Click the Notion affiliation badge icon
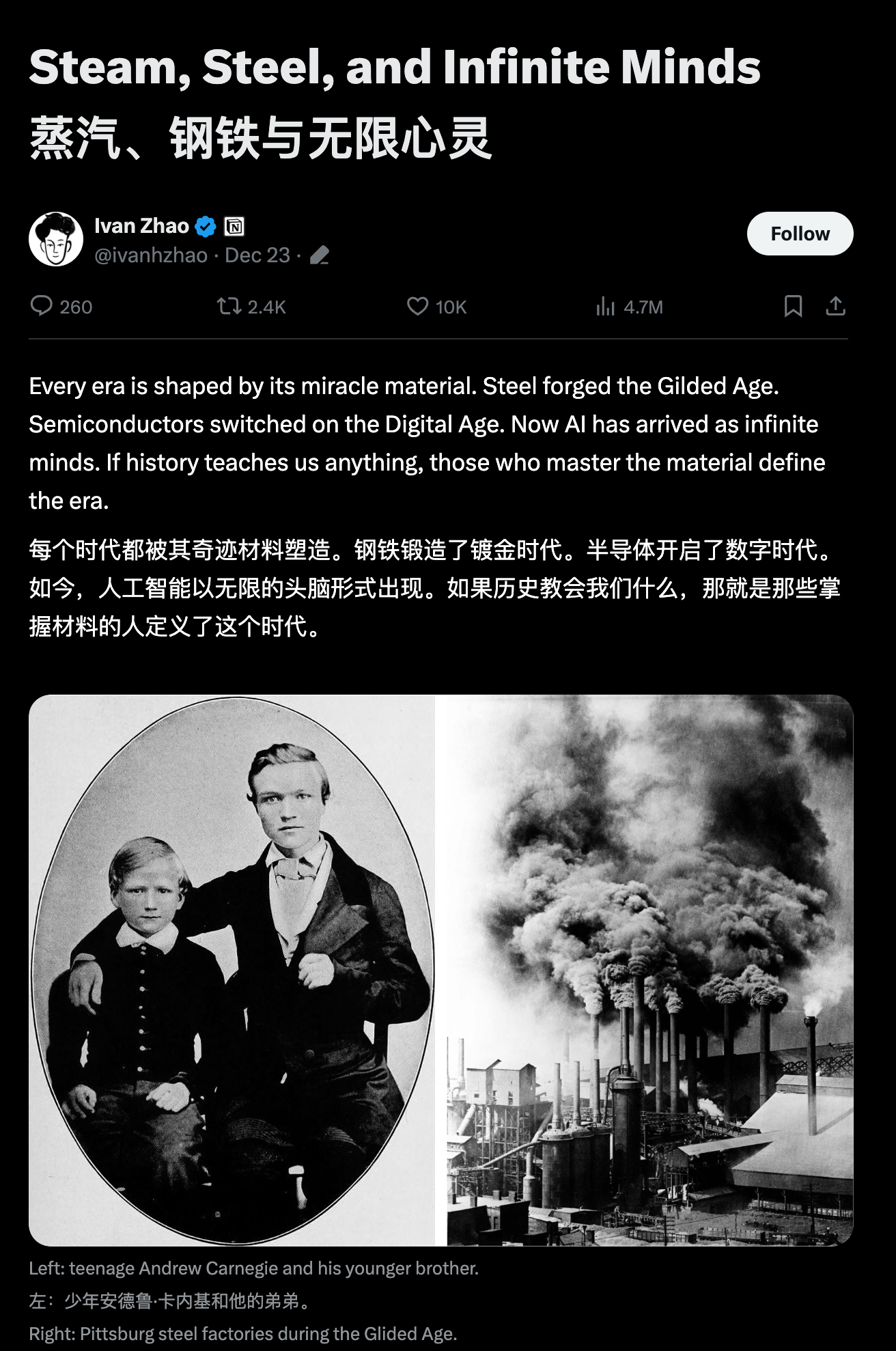 pyautogui.click(x=234, y=226)
